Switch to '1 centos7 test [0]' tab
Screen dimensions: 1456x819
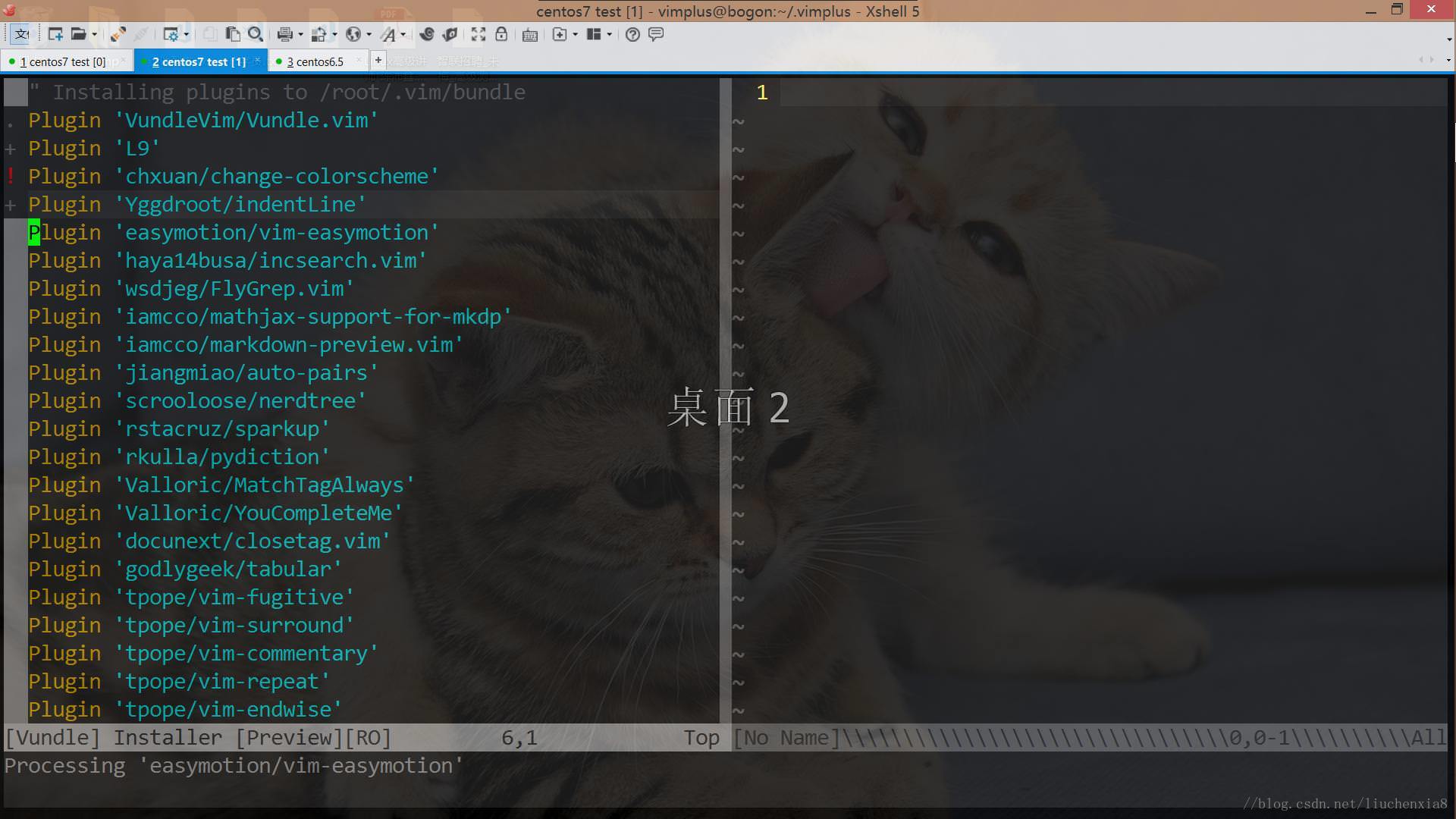(65, 61)
